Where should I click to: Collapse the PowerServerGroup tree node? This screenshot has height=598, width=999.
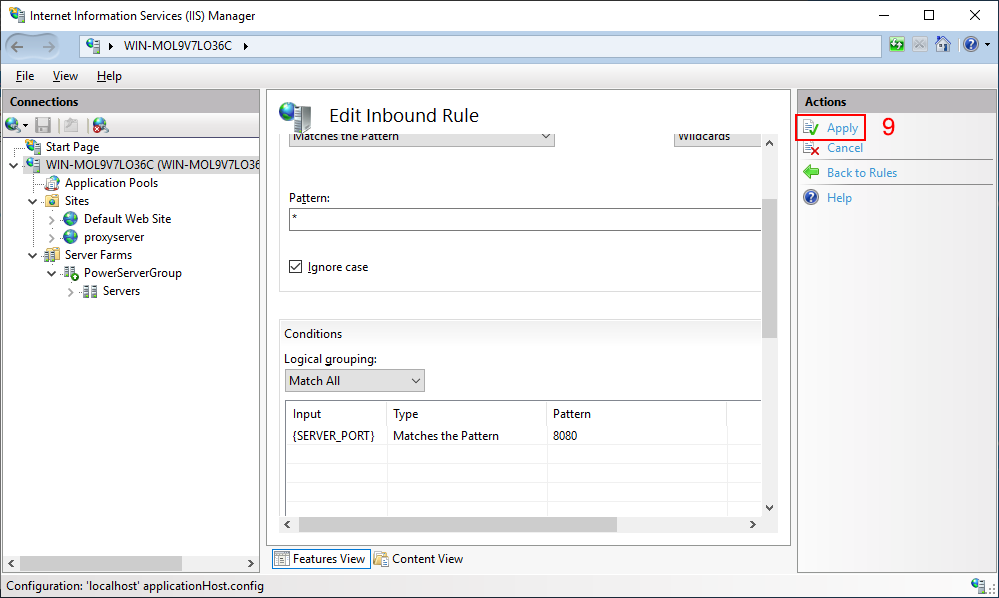[51, 273]
